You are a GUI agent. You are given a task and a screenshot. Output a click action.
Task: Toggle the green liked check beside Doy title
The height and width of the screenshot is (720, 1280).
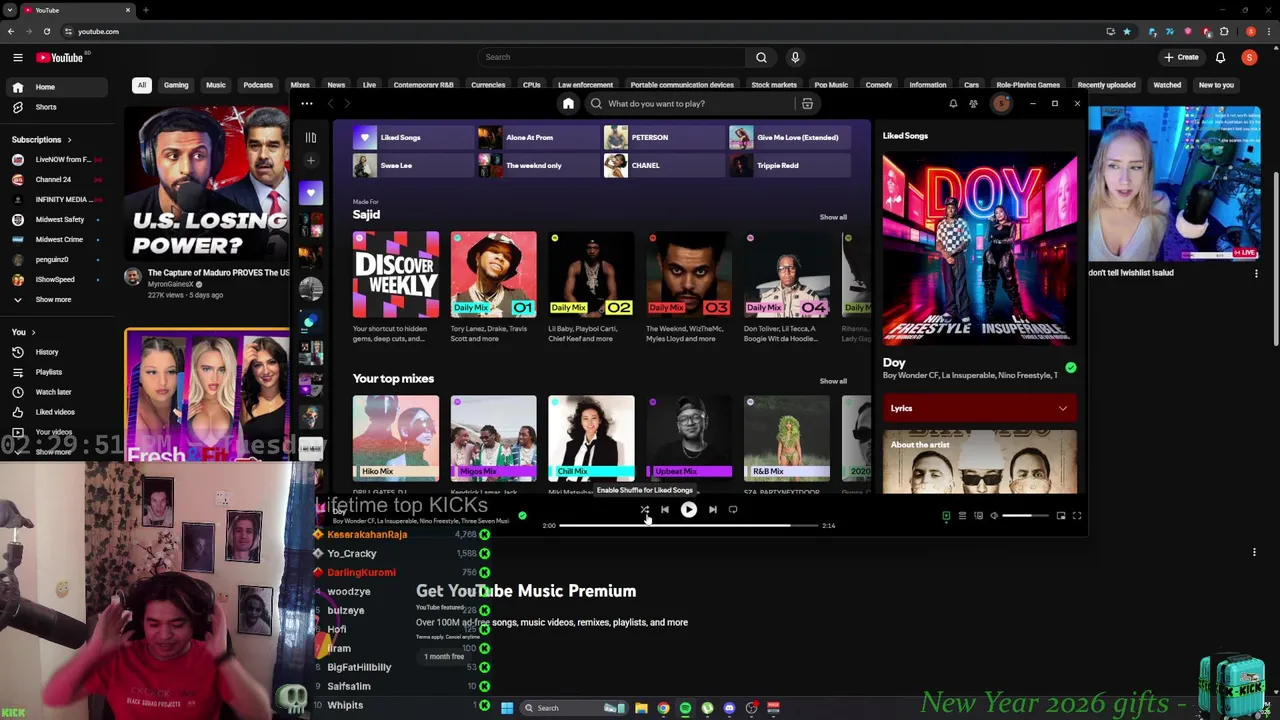[x=1071, y=368]
